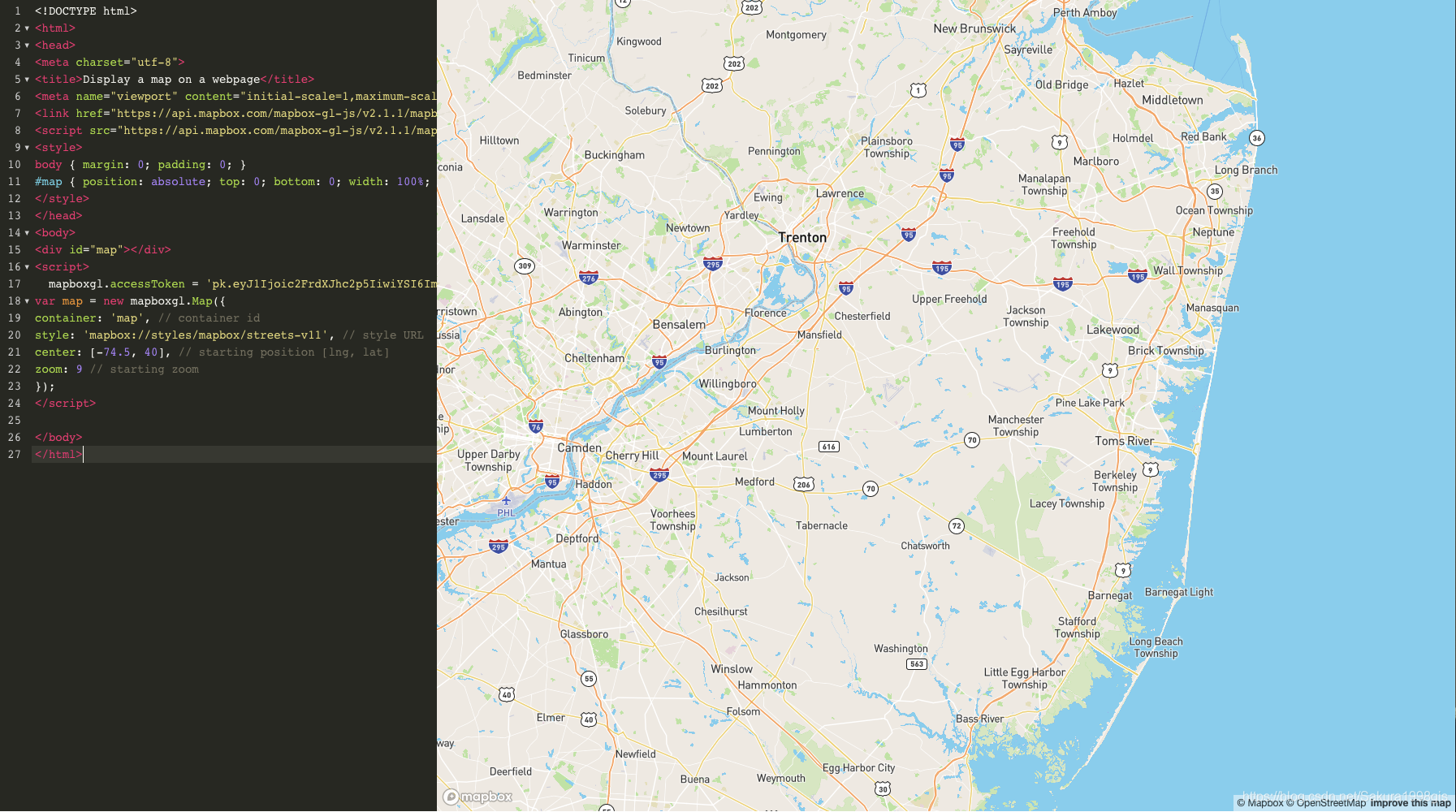Click the Interstate 76 shield near Camden
1456x812 pixels.
pyautogui.click(x=536, y=426)
